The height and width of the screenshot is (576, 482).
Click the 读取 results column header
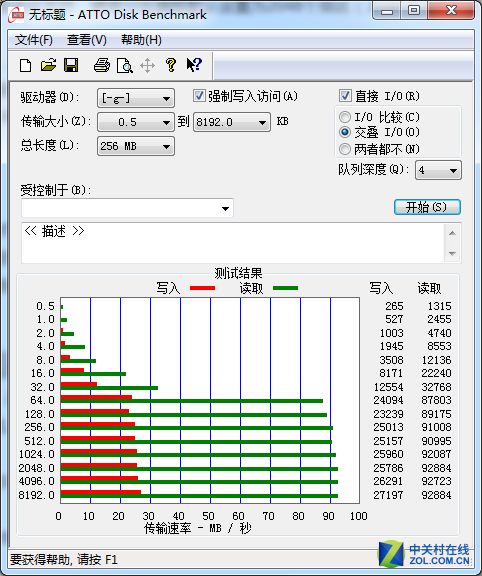[429, 288]
